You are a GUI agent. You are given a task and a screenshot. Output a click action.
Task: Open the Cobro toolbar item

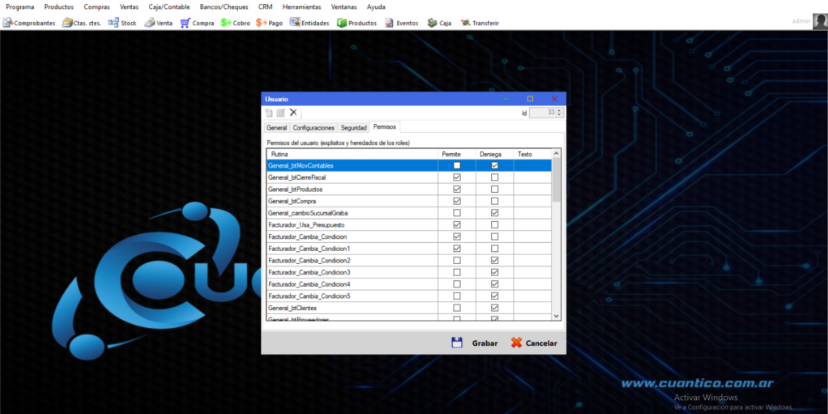click(x=236, y=23)
